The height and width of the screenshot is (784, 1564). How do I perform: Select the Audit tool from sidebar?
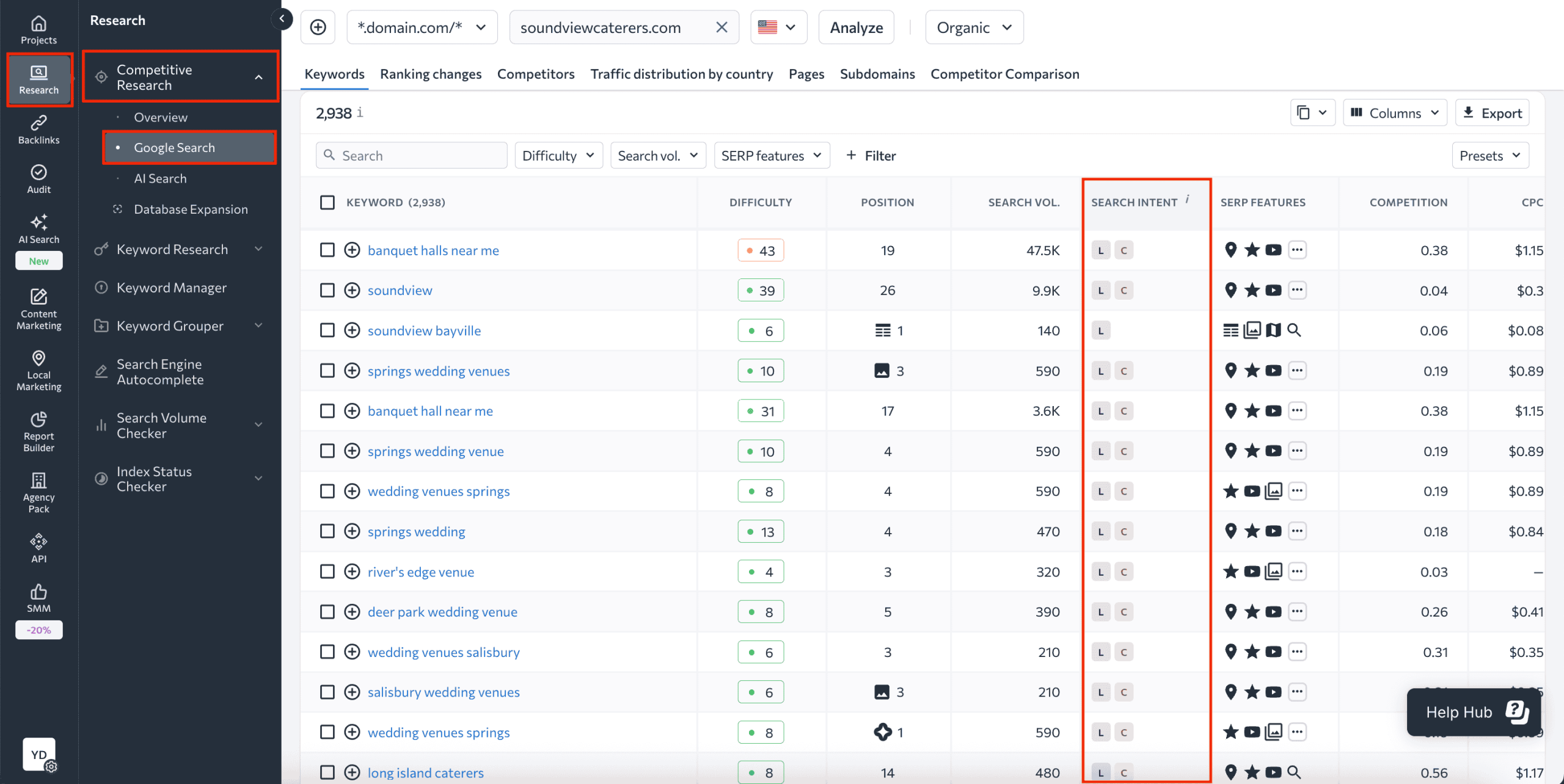point(38,178)
